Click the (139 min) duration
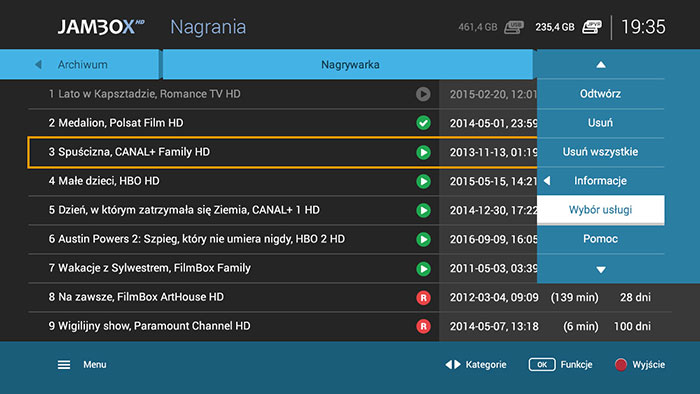700x394 pixels. tap(575, 298)
